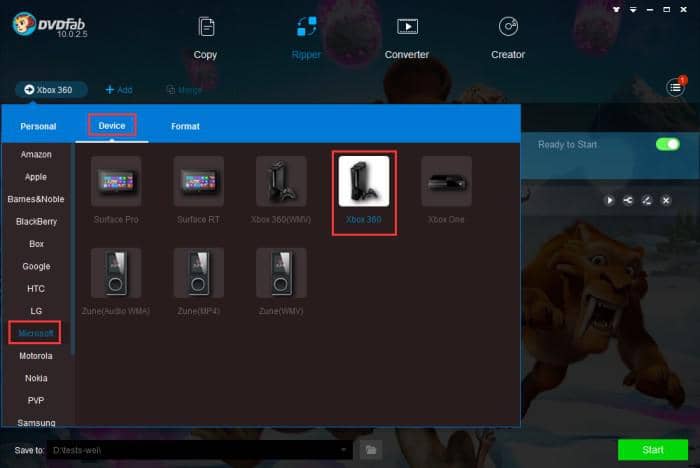This screenshot has width=700, height=468.
Task: Open the skin shirt icon in title bar
Action: coord(617,9)
